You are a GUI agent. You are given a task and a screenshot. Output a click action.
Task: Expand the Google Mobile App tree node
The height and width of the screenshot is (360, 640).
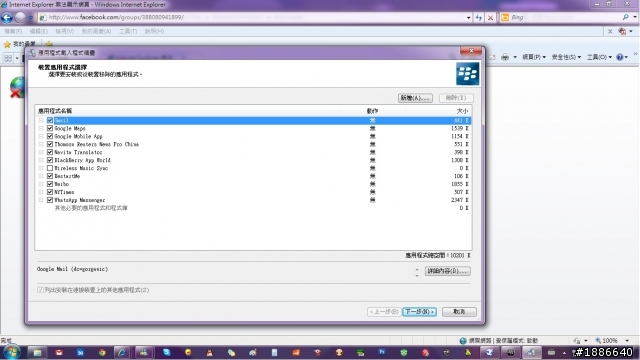coord(41,136)
